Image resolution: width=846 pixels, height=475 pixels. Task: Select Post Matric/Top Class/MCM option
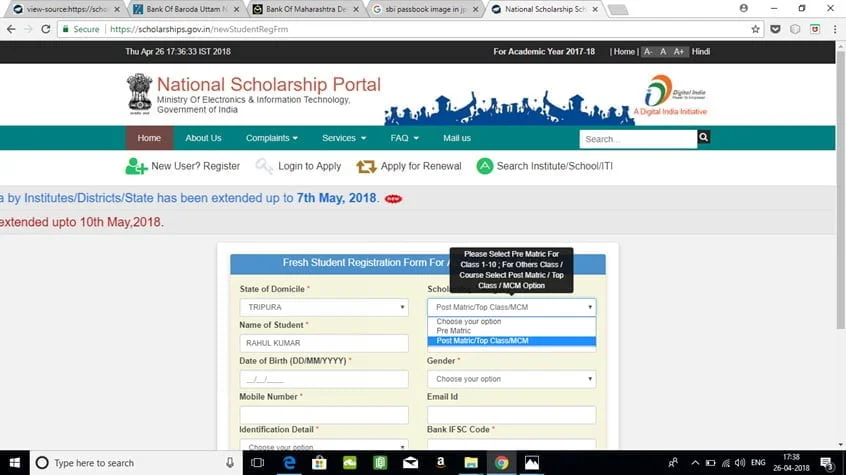point(511,341)
